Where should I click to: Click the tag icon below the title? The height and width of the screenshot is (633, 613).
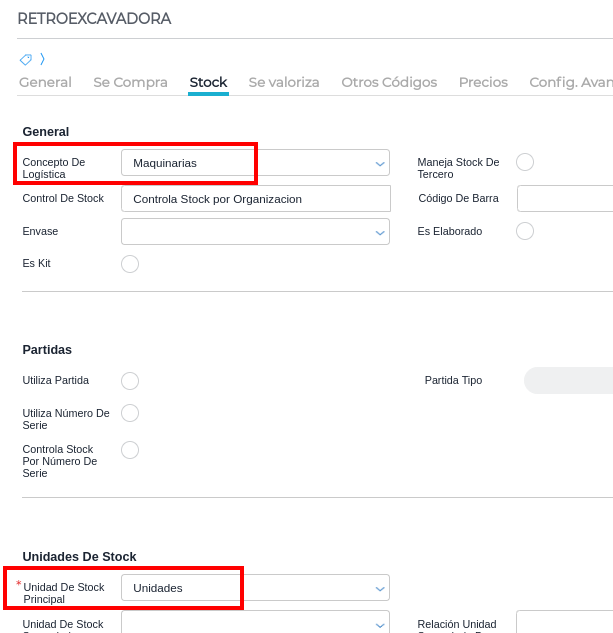(x=26, y=59)
